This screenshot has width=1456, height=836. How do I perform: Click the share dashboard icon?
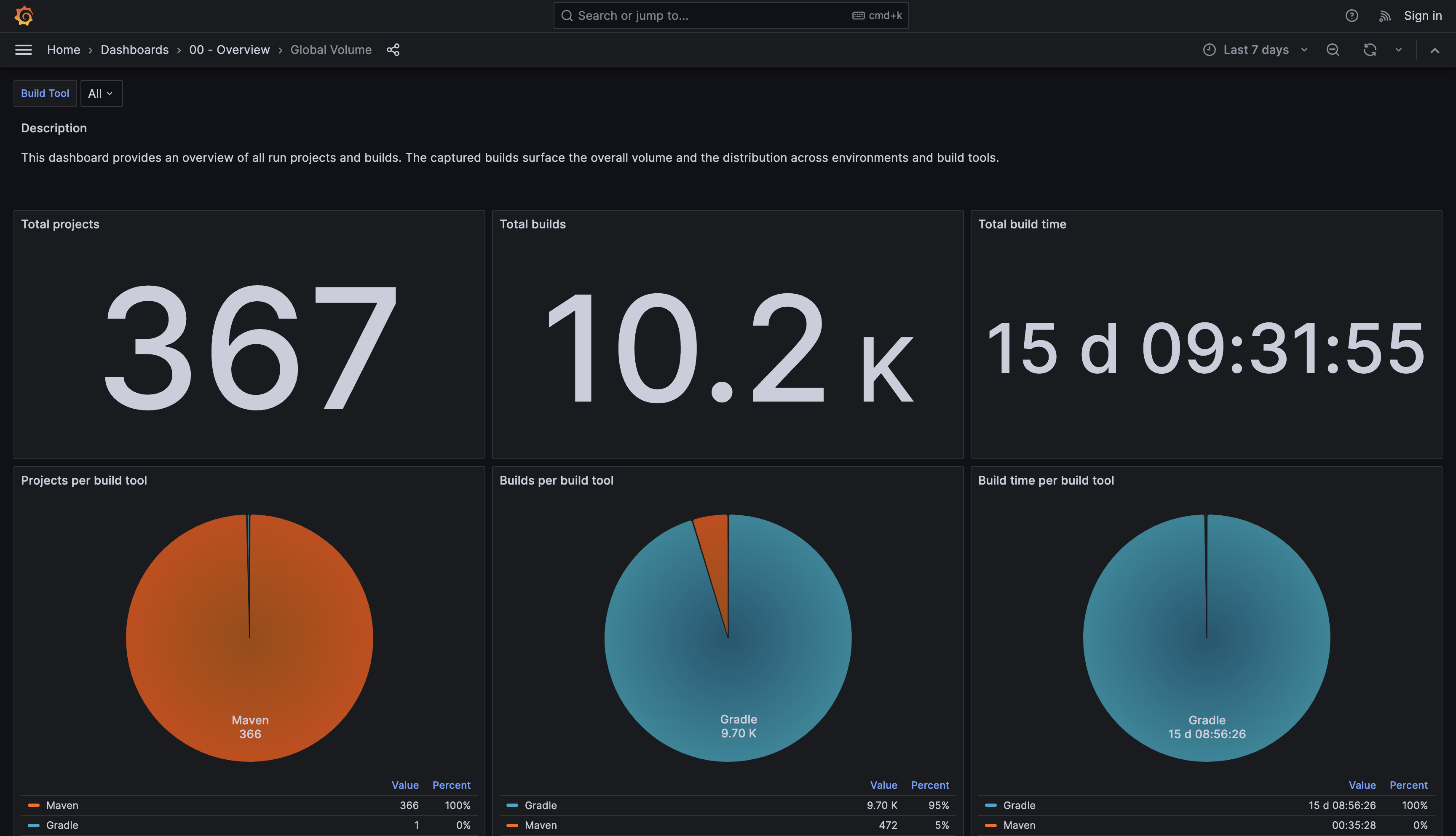(x=393, y=50)
